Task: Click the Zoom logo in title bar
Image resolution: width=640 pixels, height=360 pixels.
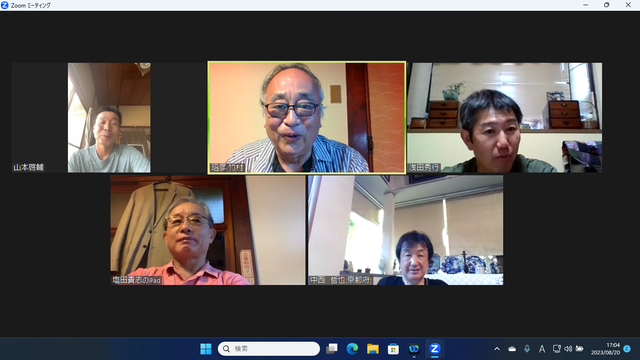Action: [x=4, y=5]
